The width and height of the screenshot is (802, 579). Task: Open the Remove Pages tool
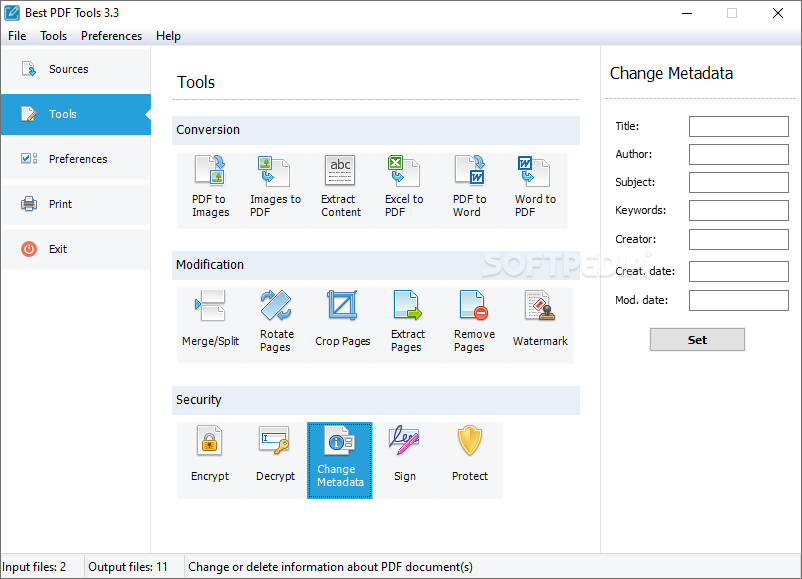tap(474, 325)
